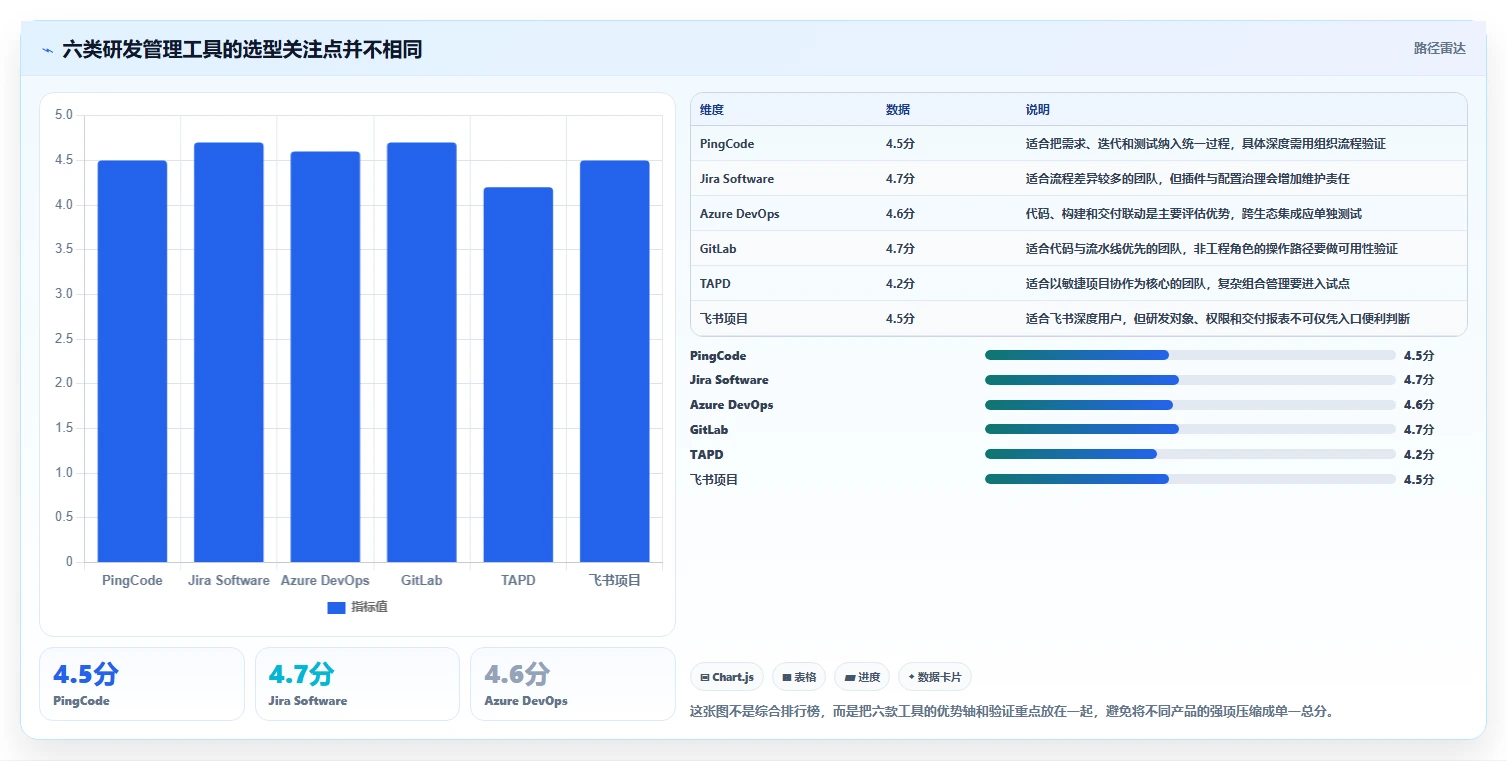Click GitLab label in progress list

(709, 430)
